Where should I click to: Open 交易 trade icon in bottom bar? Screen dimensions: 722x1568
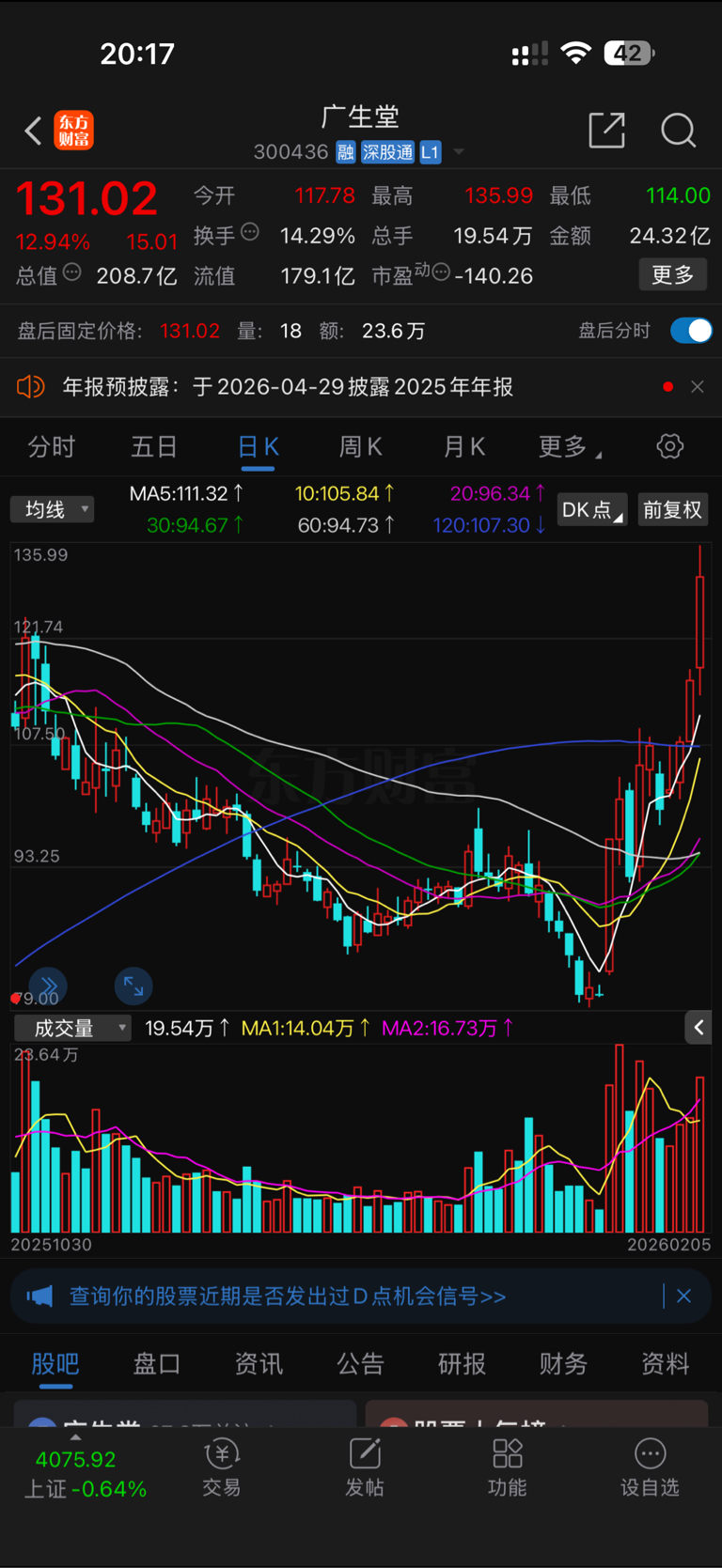222,1454
